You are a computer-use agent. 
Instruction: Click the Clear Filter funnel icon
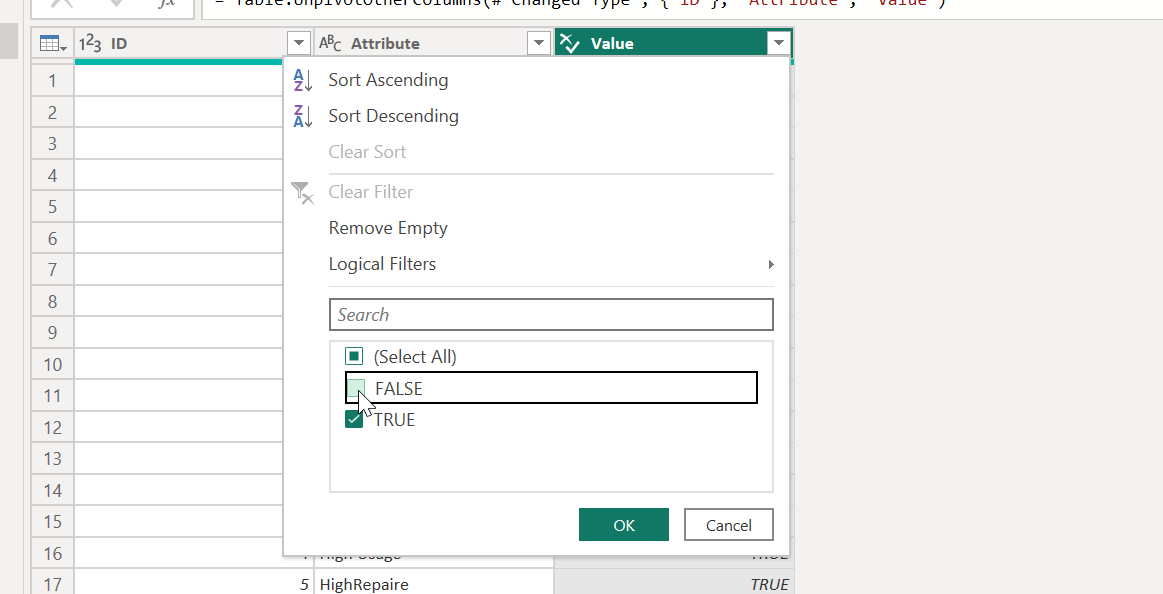click(302, 193)
